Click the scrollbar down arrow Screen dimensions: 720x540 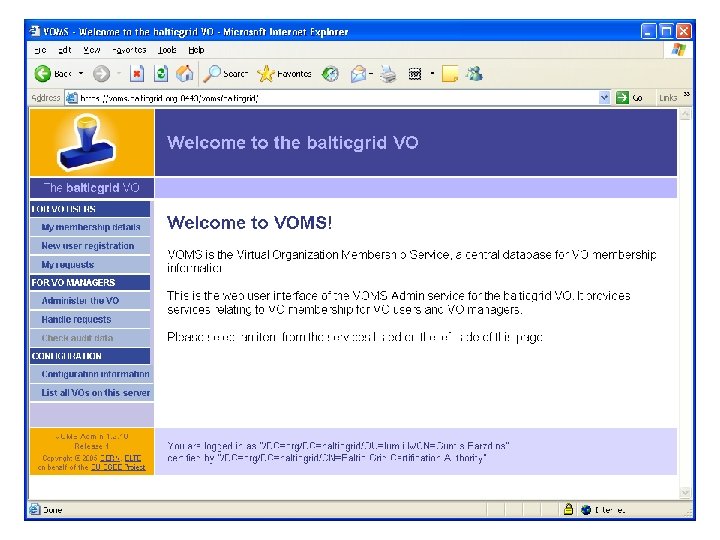[685, 493]
